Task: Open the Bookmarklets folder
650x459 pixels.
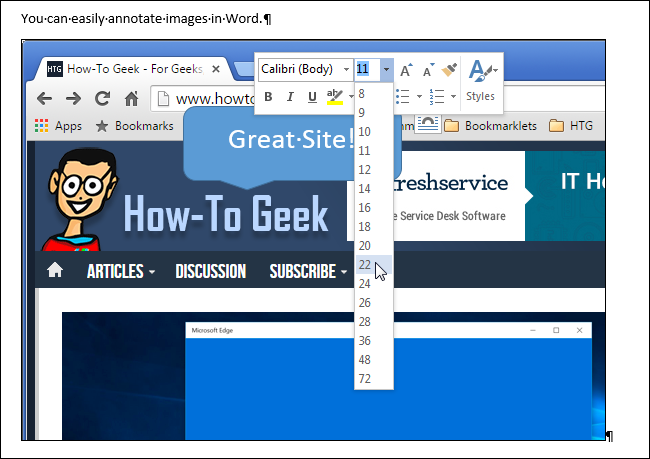Action: (490, 126)
